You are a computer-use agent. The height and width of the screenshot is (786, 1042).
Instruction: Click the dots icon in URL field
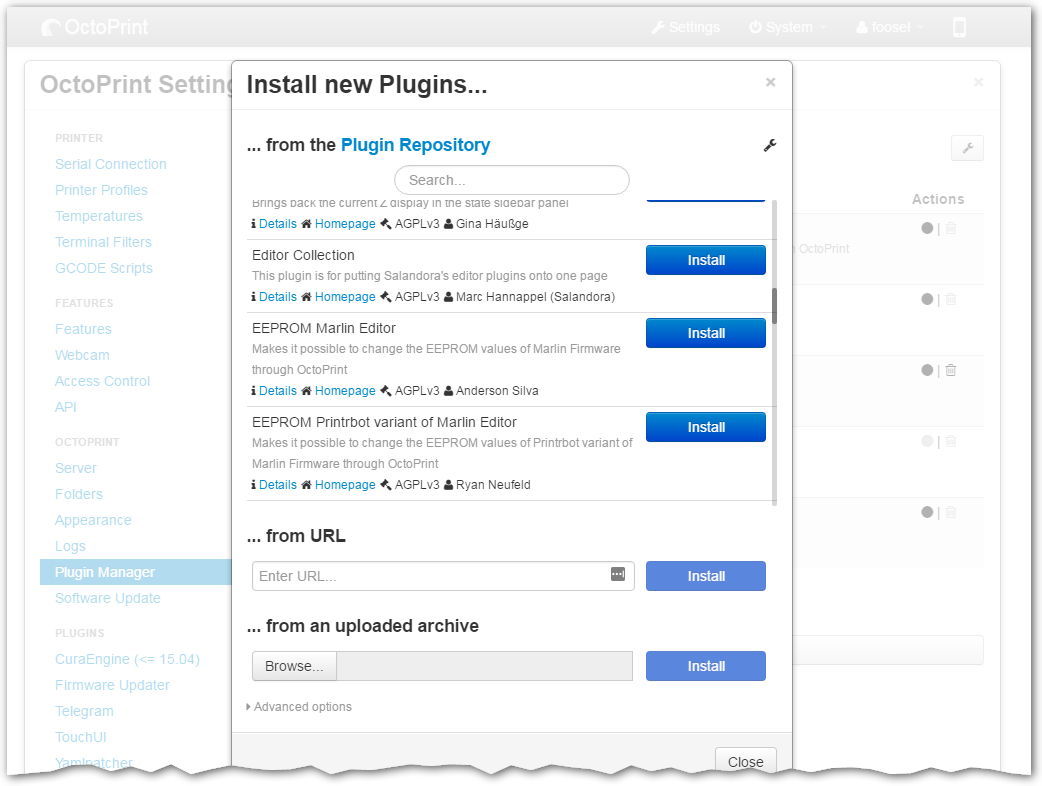click(618, 574)
